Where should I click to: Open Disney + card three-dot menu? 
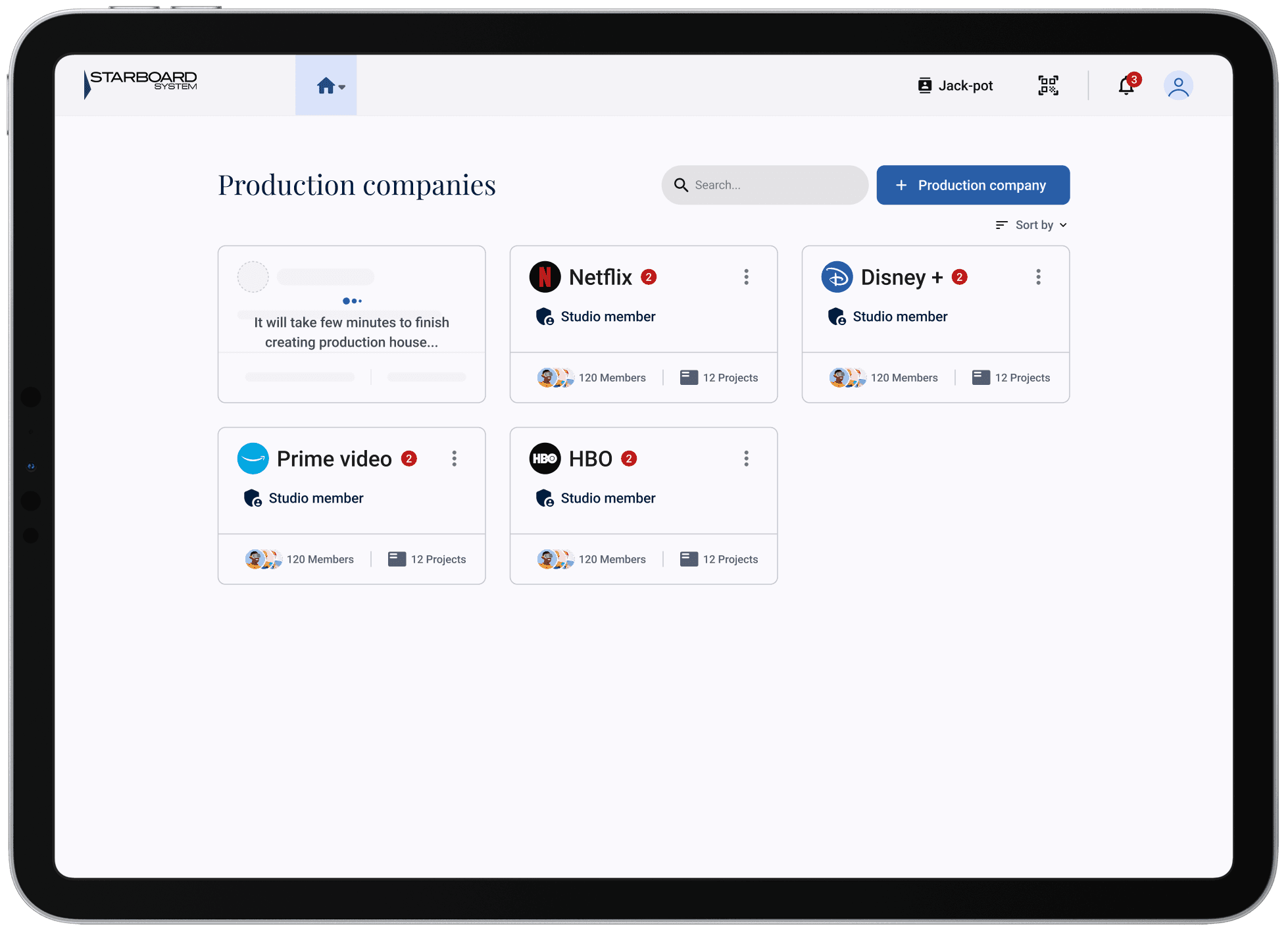[1038, 277]
